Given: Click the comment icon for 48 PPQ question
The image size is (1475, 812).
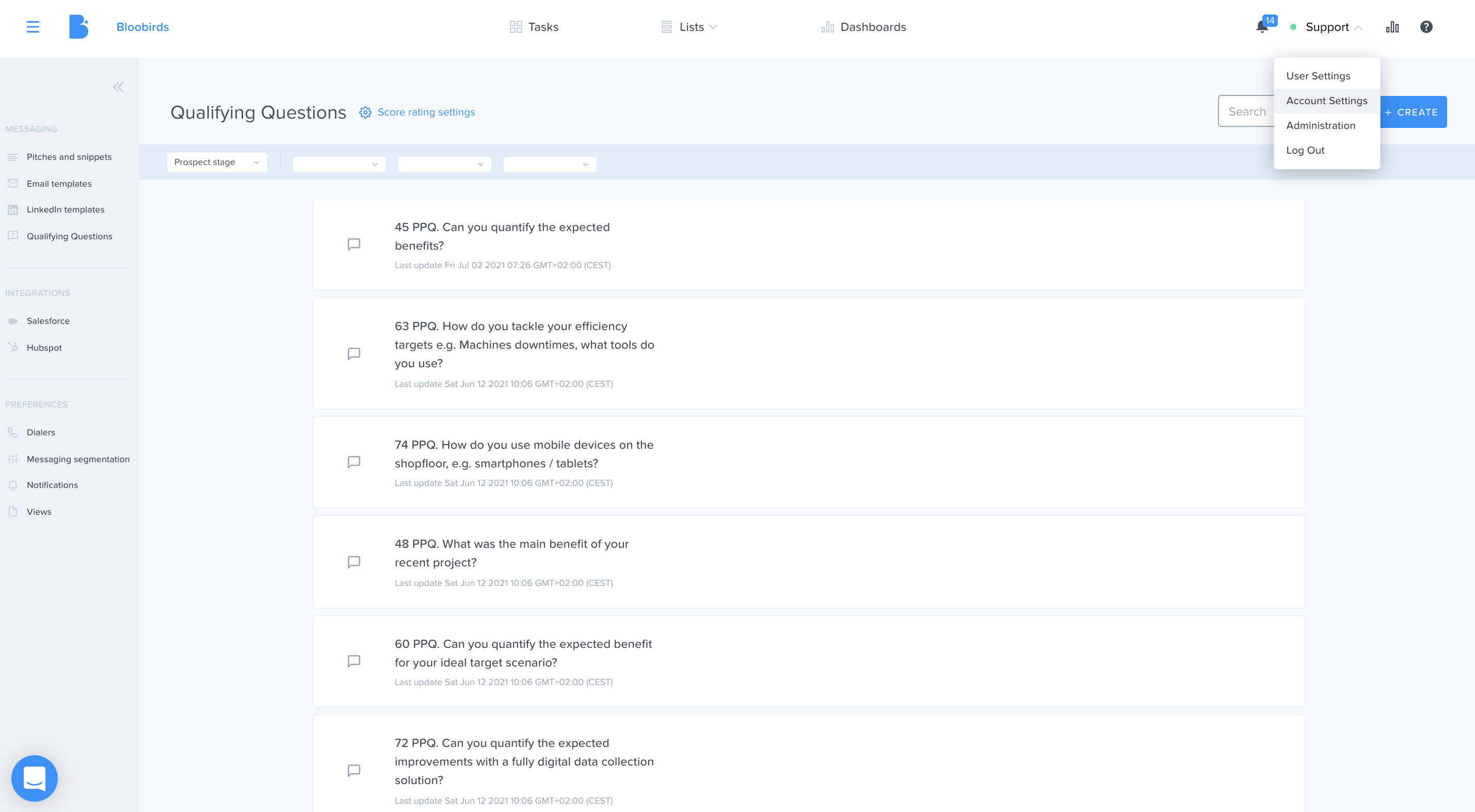Looking at the screenshot, I should [354, 562].
